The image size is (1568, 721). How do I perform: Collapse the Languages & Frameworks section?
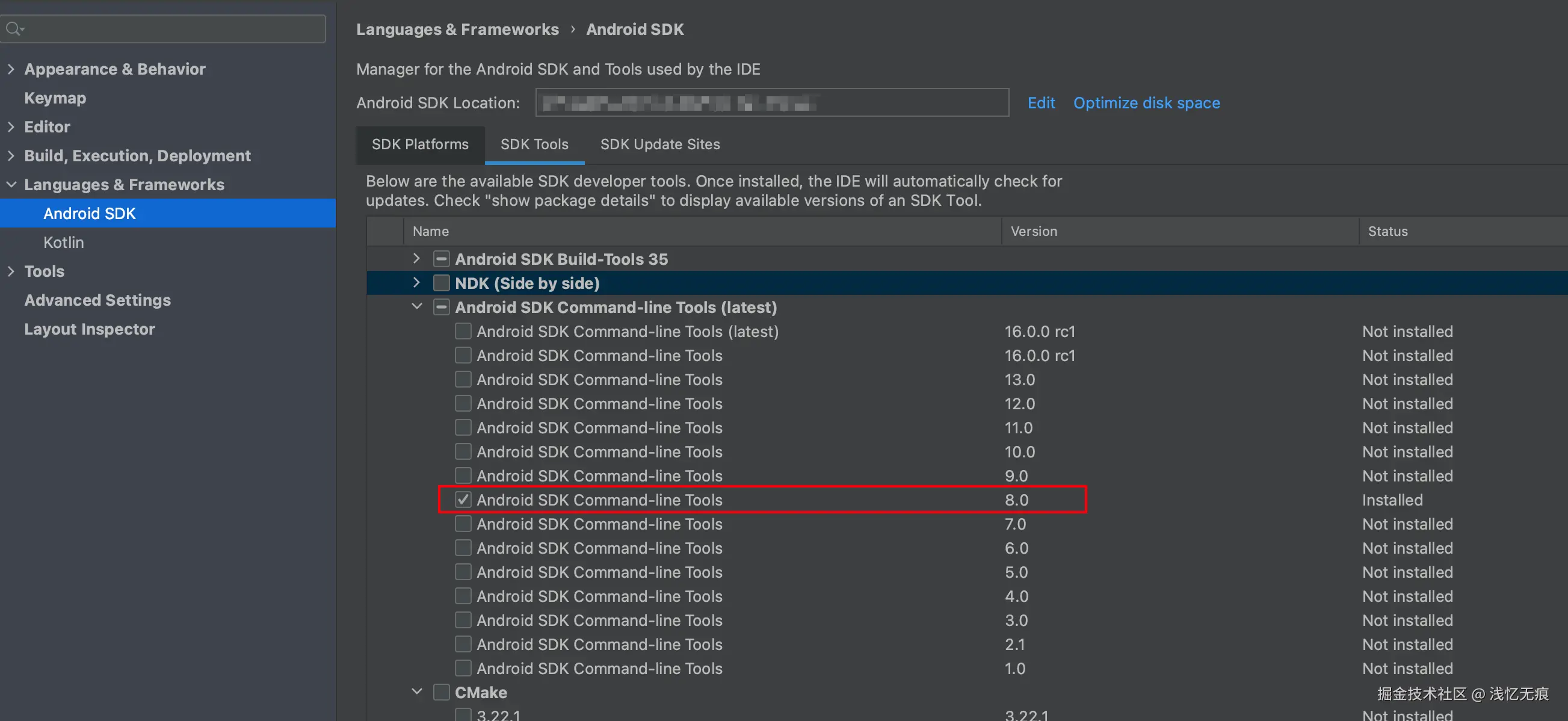pos(11,184)
